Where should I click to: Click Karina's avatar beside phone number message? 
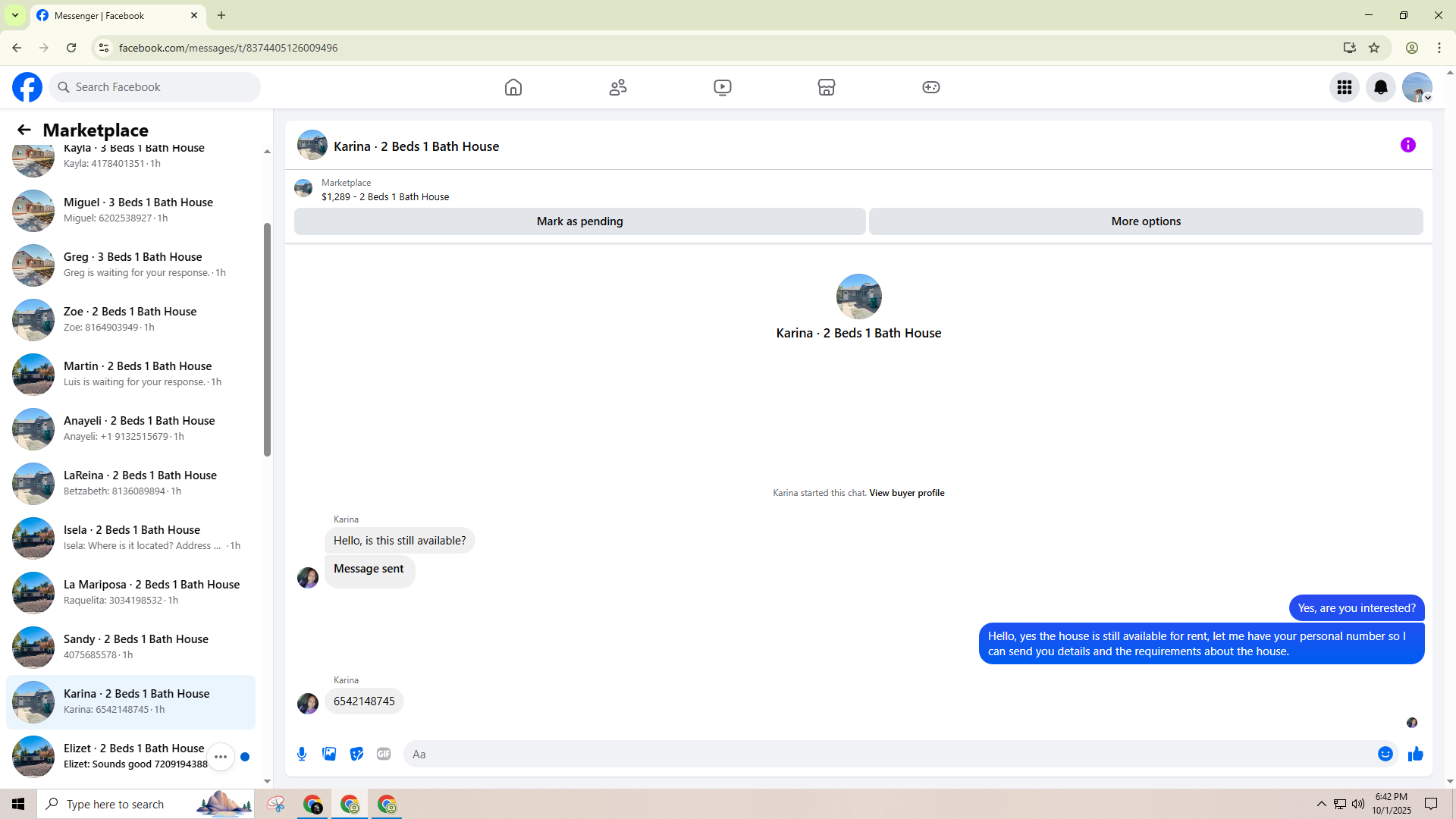(x=308, y=704)
